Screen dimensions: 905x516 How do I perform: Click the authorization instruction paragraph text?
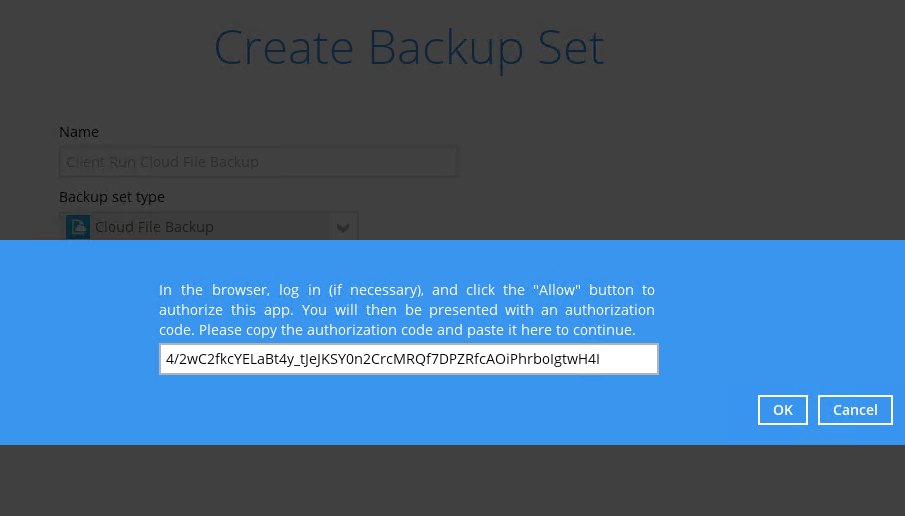coord(407,310)
